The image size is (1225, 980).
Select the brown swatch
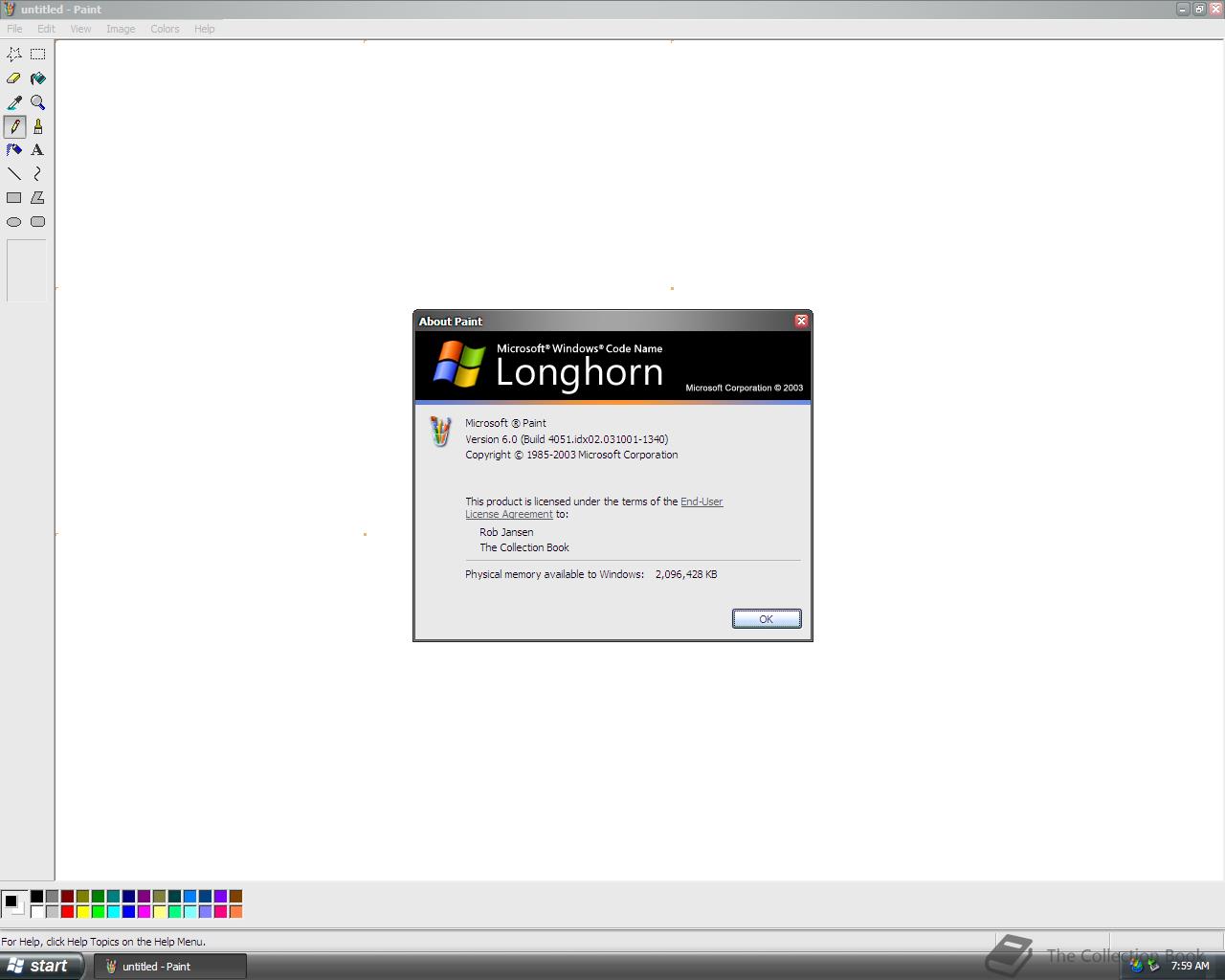tap(236, 897)
